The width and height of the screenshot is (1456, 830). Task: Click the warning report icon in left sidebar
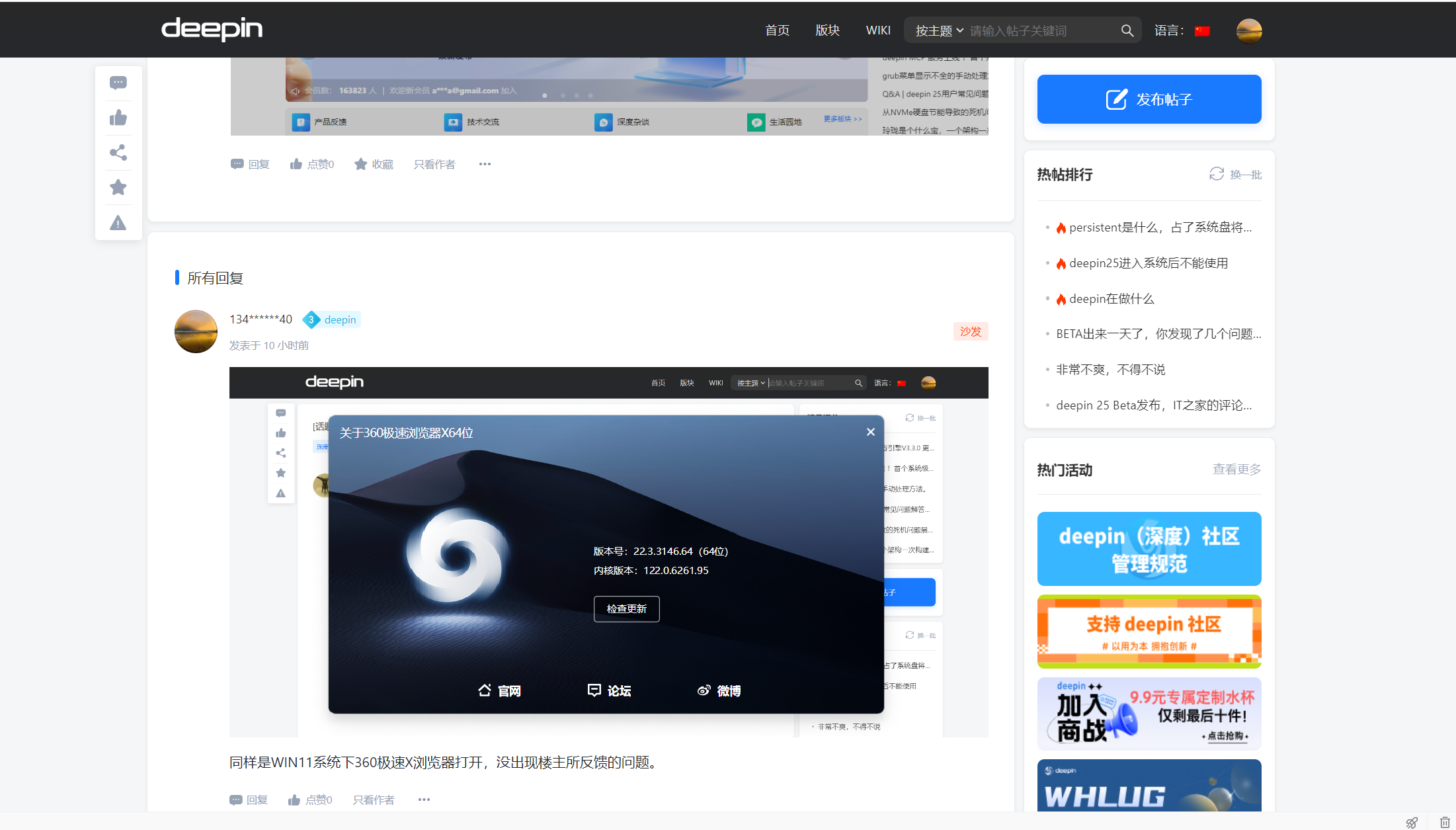pyautogui.click(x=118, y=223)
